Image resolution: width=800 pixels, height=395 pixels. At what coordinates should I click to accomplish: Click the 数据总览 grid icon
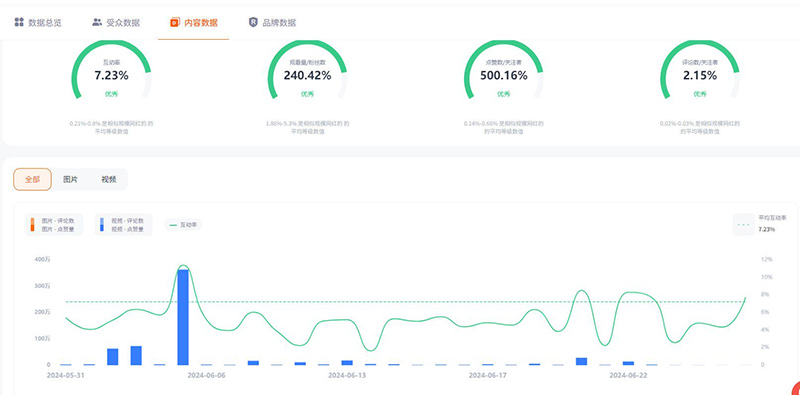click(19, 22)
